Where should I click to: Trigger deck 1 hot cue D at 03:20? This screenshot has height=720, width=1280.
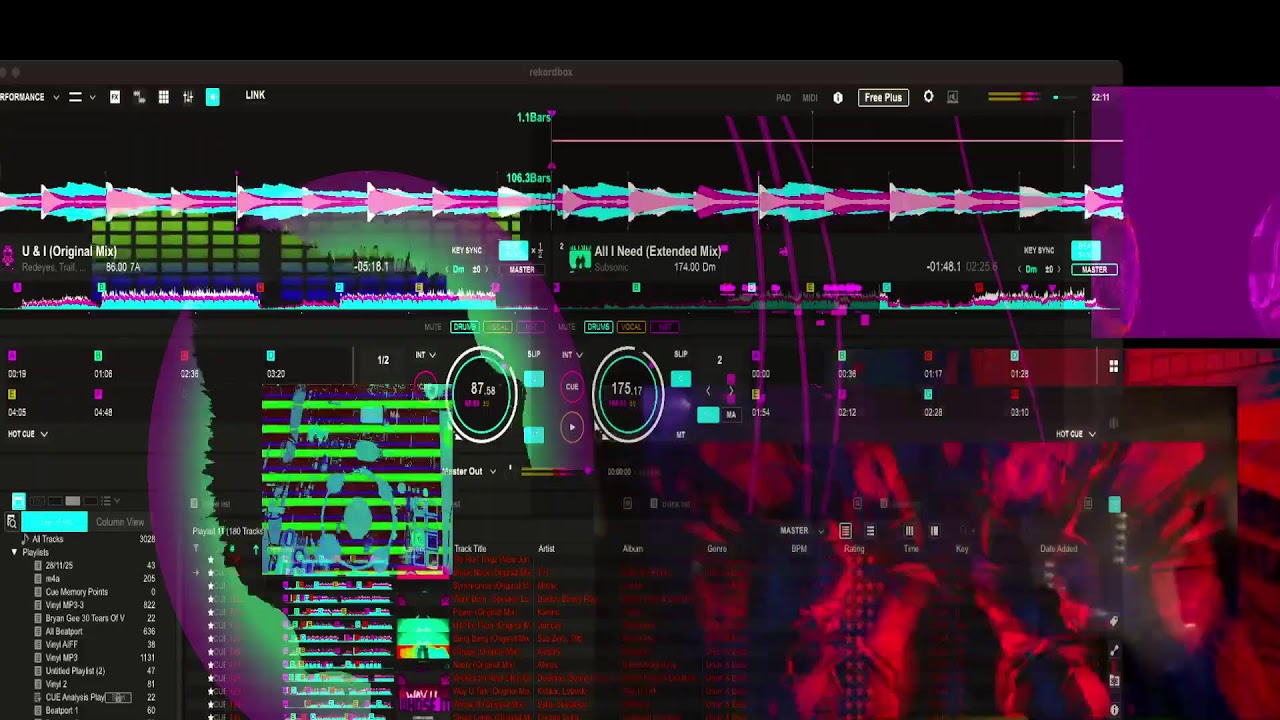pyautogui.click(x=271, y=356)
